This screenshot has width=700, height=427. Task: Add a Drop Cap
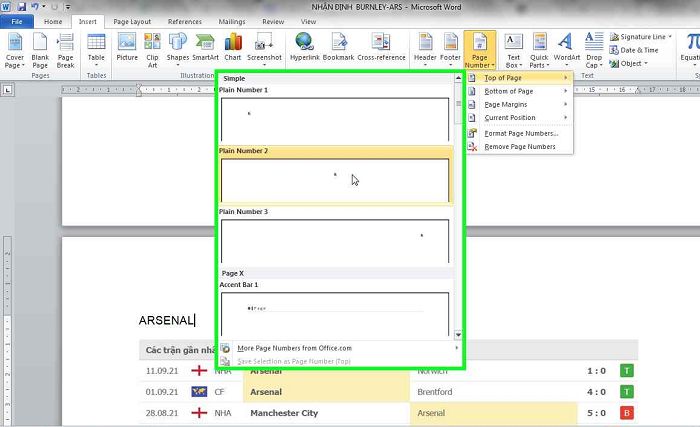594,50
